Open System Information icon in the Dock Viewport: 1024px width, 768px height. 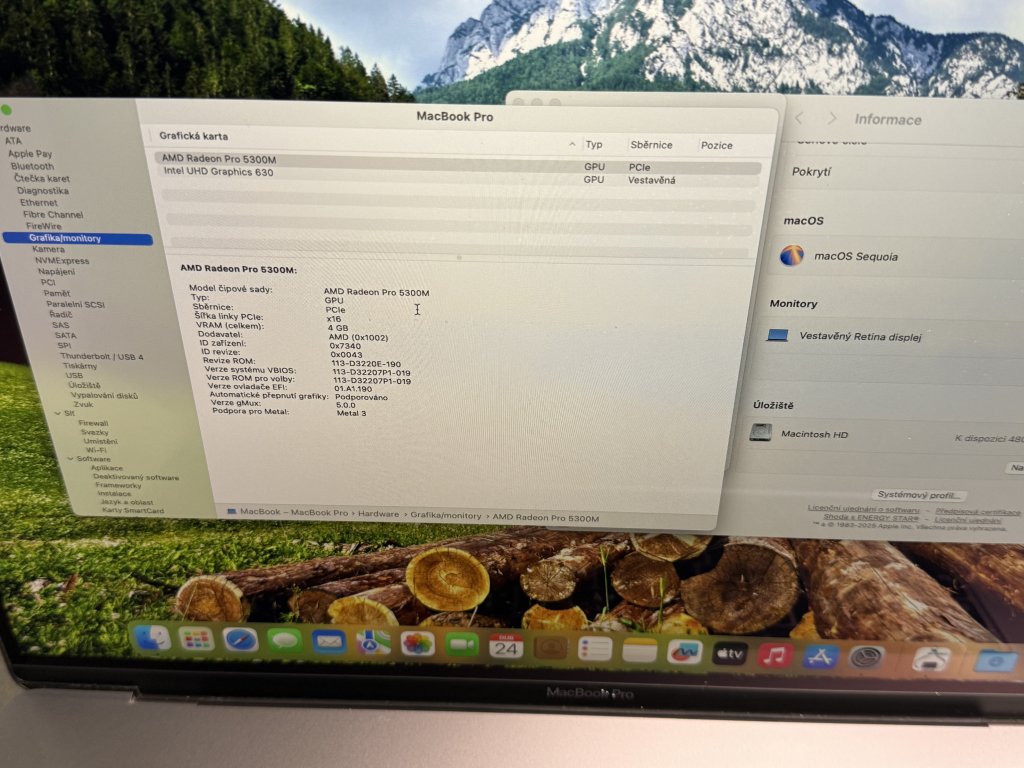click(x=931, y=659)
